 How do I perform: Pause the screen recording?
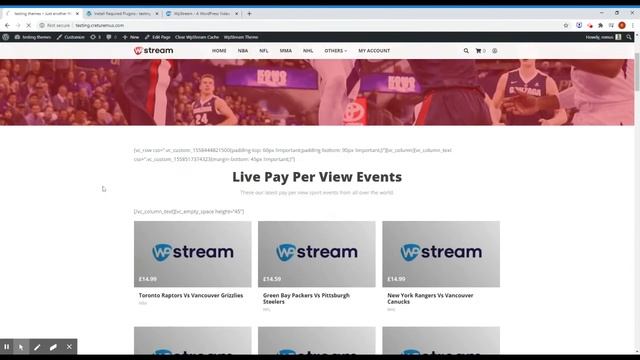(x=7, y=347)
